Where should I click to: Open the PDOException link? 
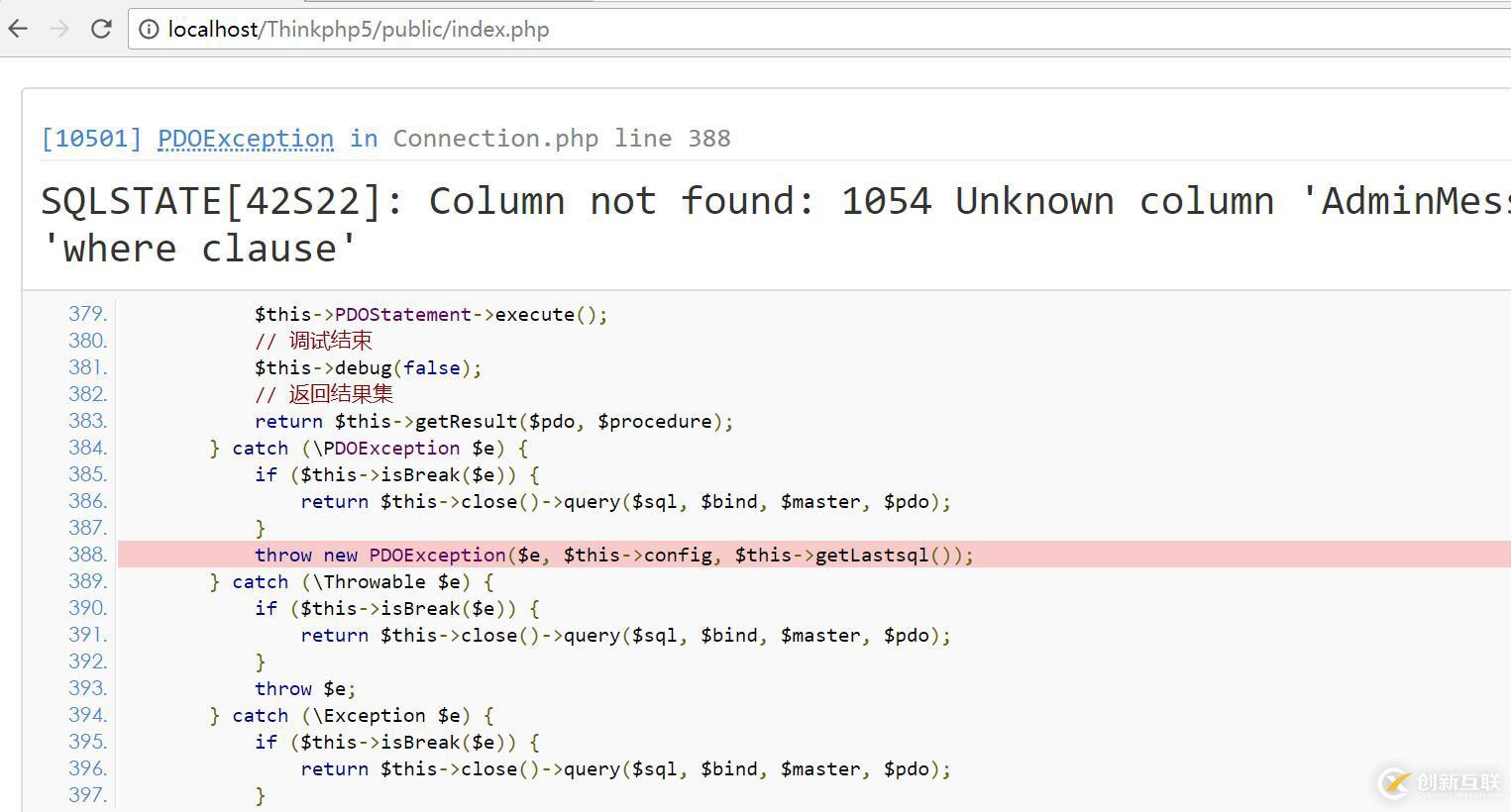tap(246, 139)
